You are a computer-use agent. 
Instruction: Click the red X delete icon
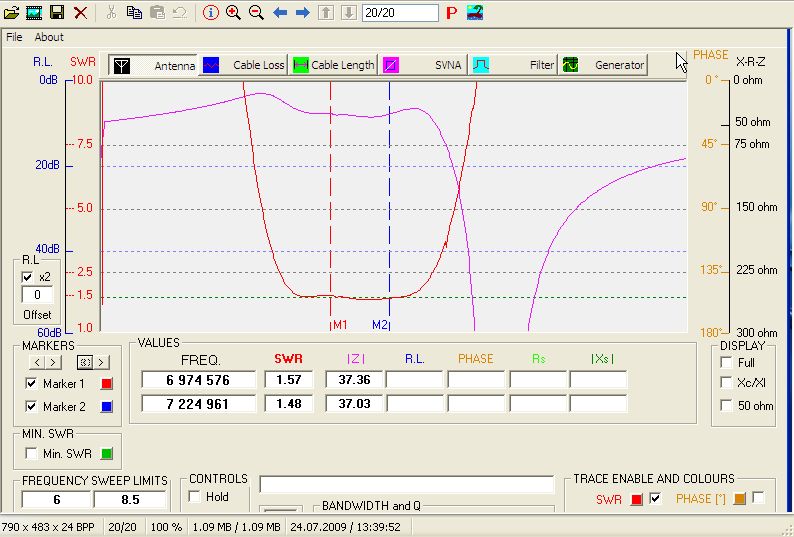tap(80, 13)
